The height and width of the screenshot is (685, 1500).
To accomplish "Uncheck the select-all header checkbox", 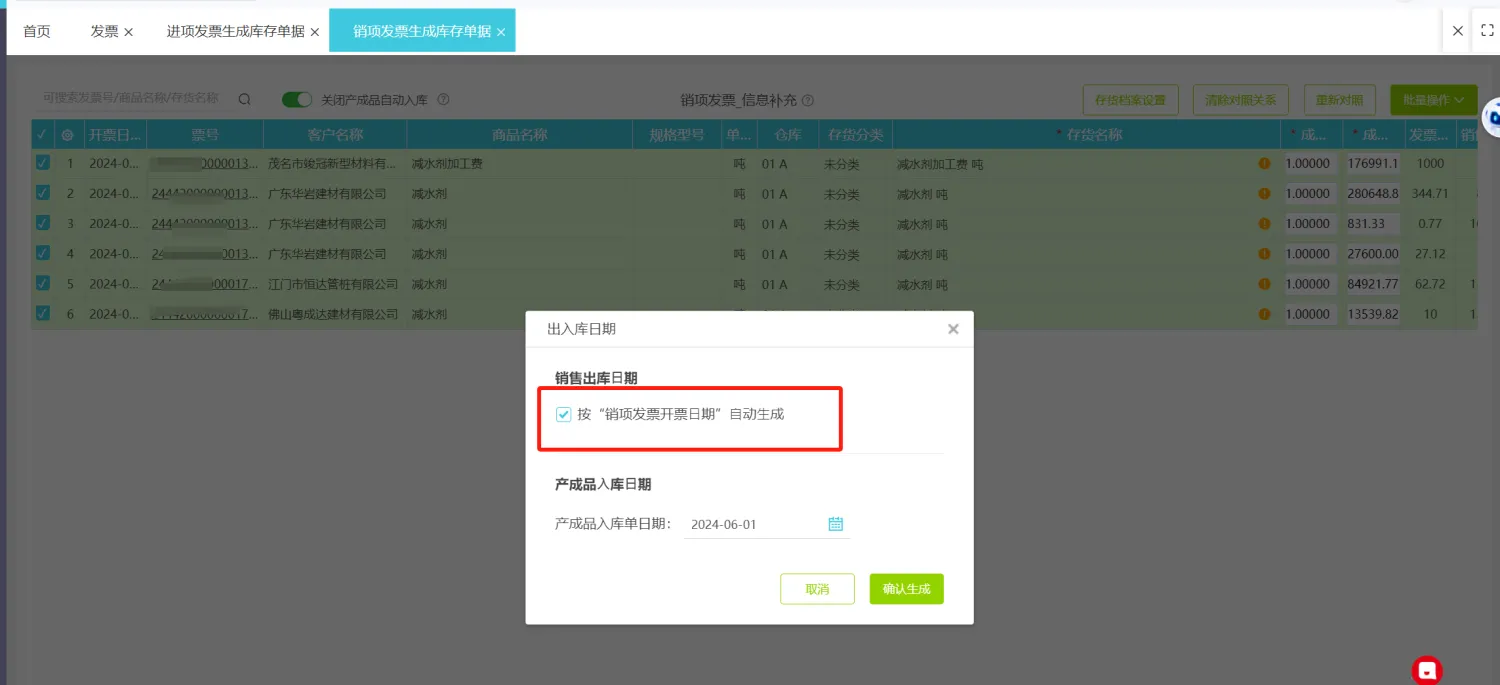I will pyautogui.click(x=42, y=135).
